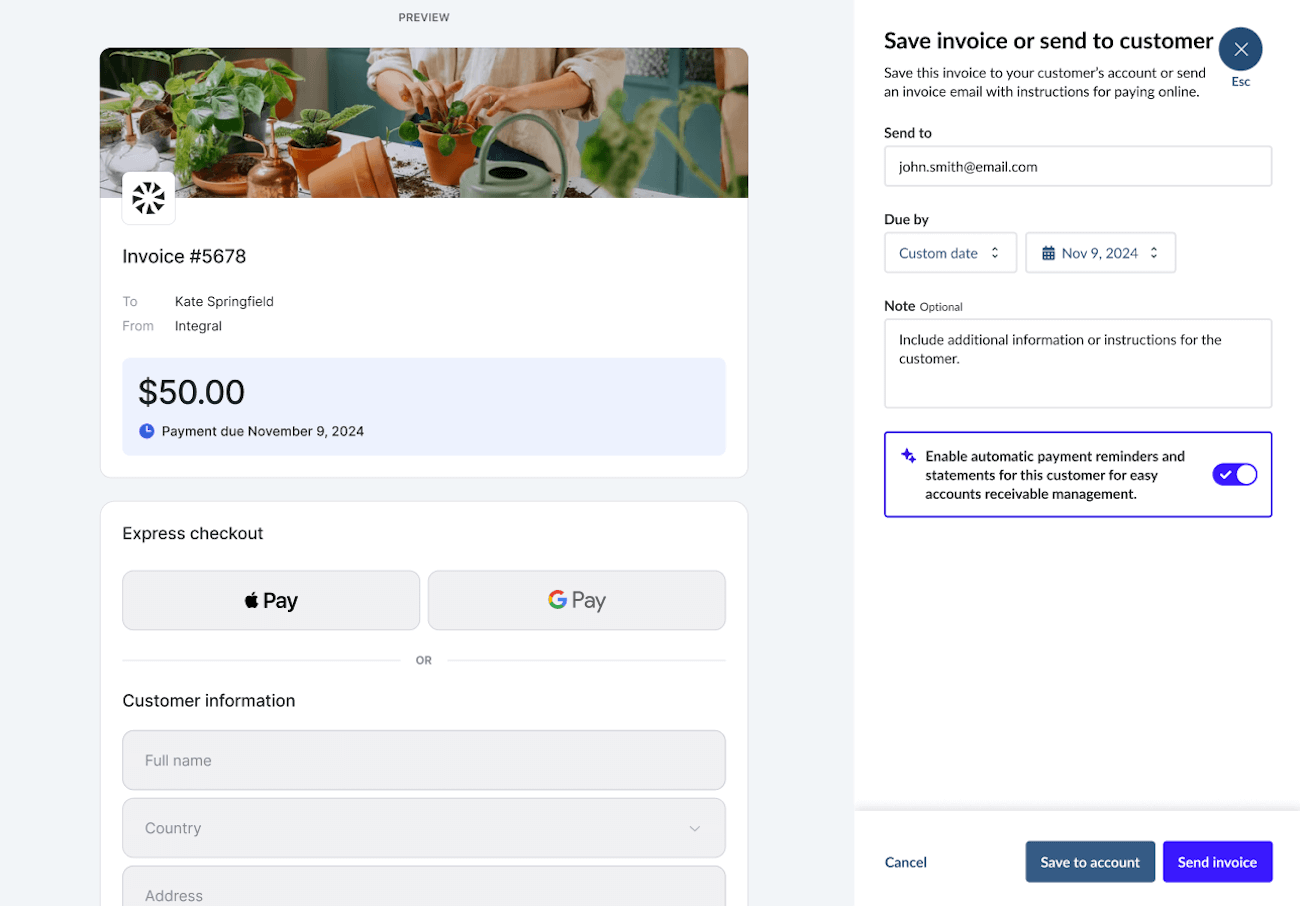Close the panel with the X button
Image resolution: width=1300 pixels, height=906 pixels.
pyautogui.click(x=1240, y=49)
